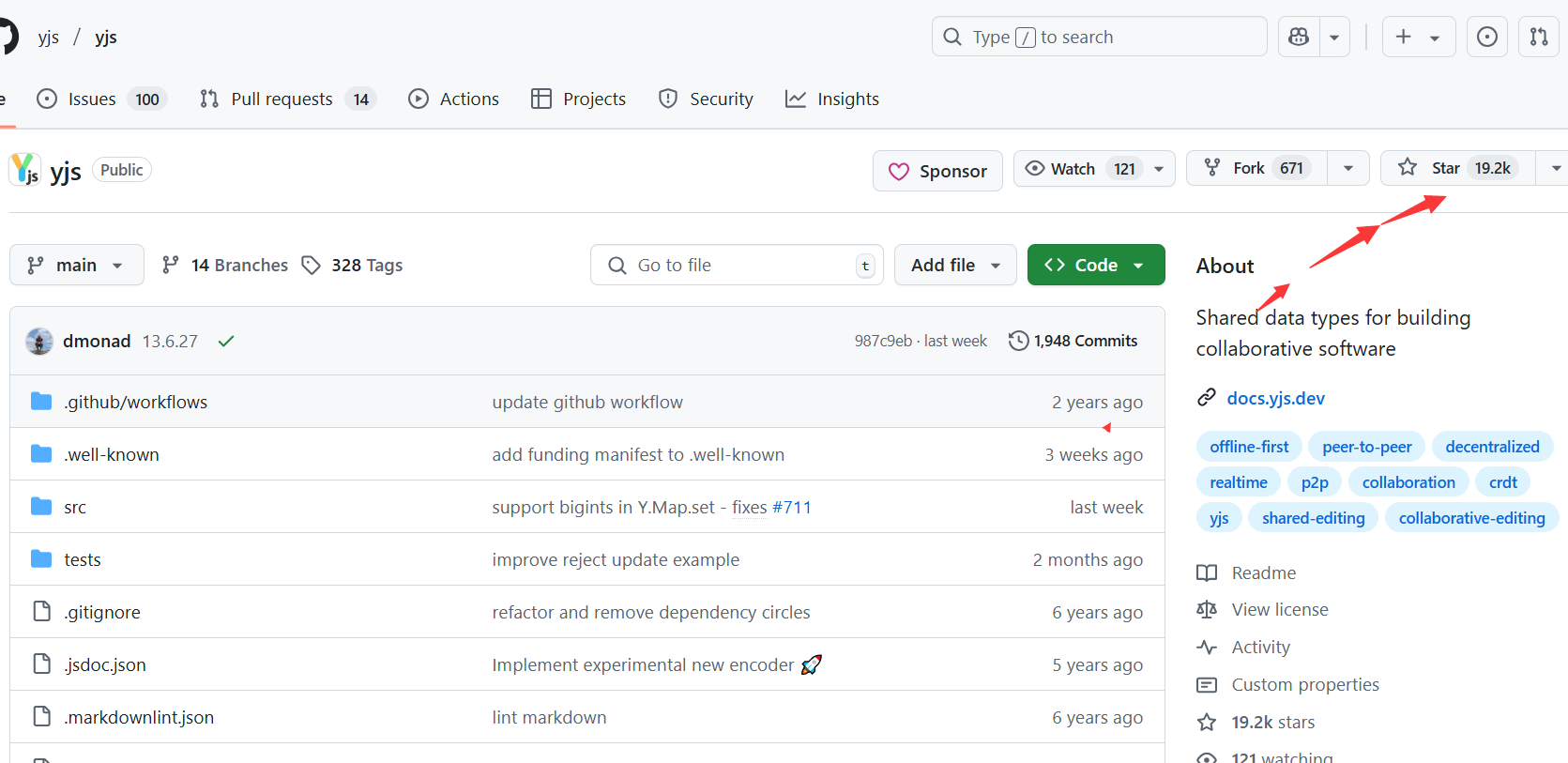Viewport: 1568px width, 763px height.
Task: Open the pull requests icon in header
Action: point(1539,37)
